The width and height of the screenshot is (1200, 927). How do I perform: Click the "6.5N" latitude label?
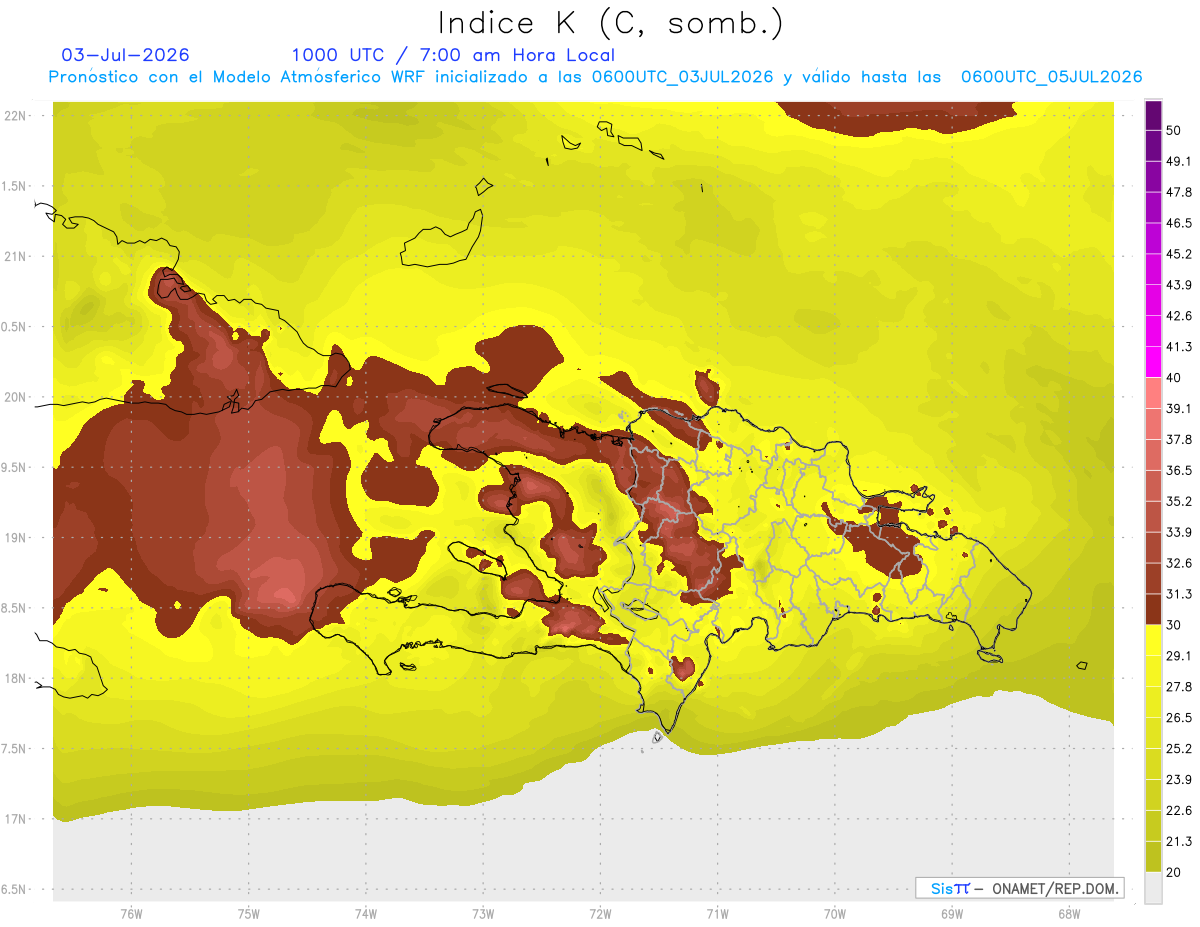click(x=15, y=890)
